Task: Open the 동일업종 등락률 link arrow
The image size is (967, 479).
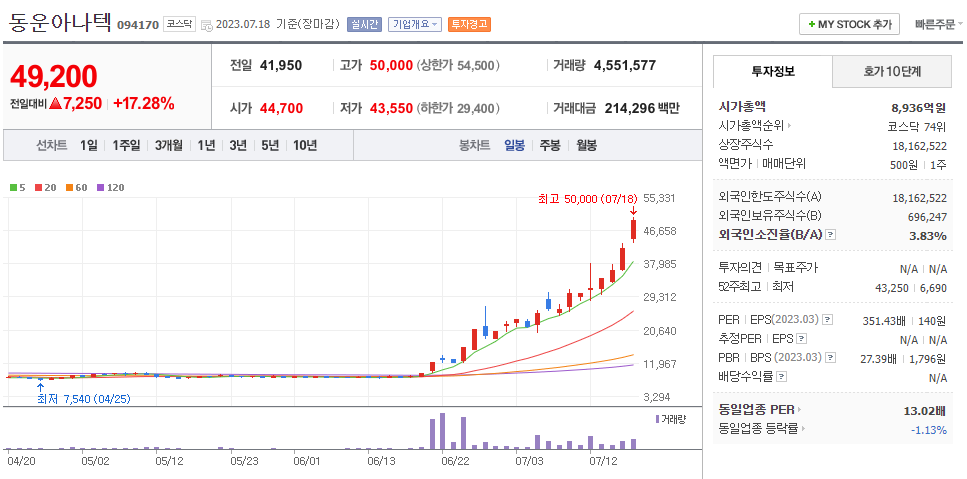Action: (803, 428)
